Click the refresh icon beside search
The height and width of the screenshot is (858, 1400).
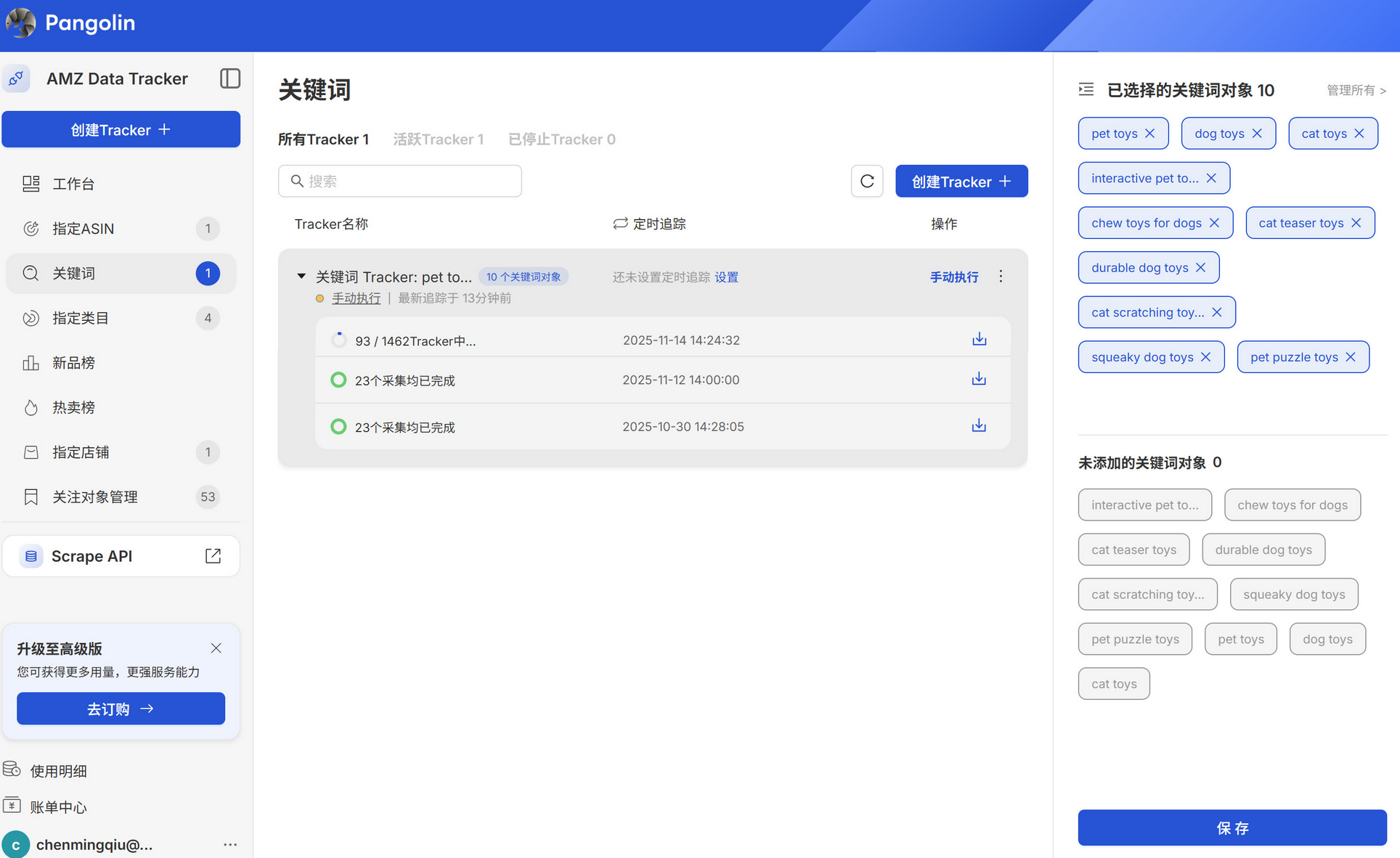(867, 181)
